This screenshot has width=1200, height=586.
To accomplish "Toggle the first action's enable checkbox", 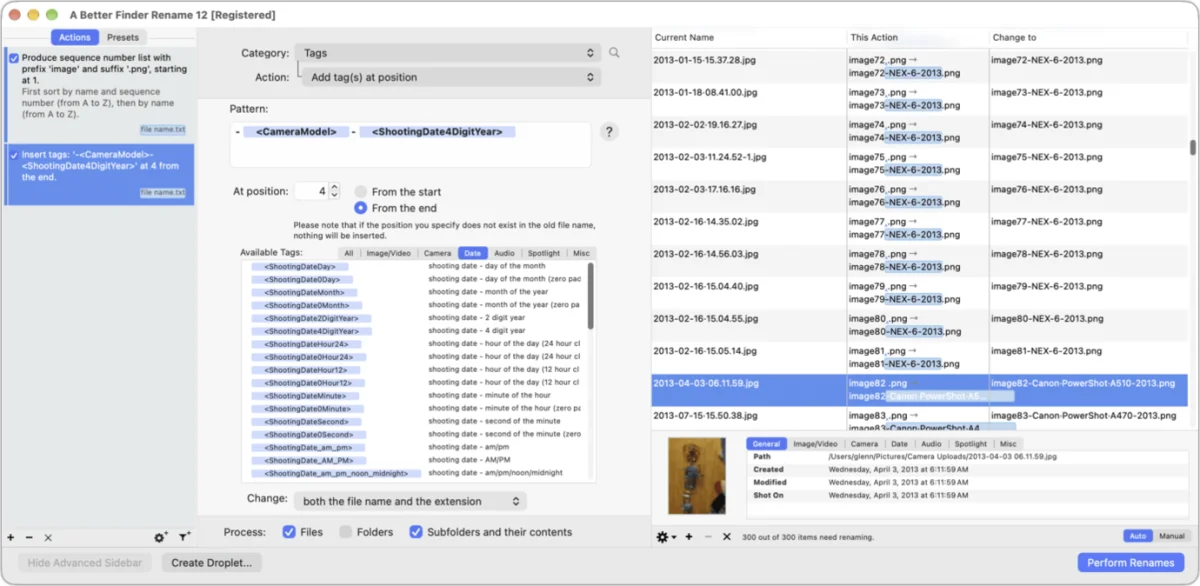I will click(x=14, y=58).
